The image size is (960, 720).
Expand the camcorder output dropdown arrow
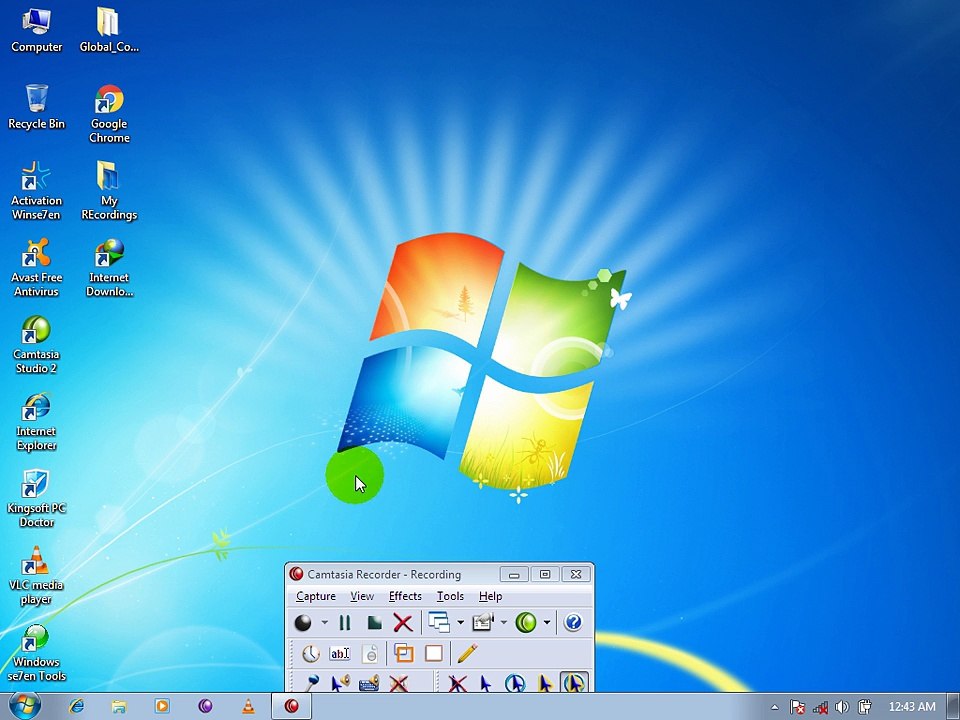[503, 623]
